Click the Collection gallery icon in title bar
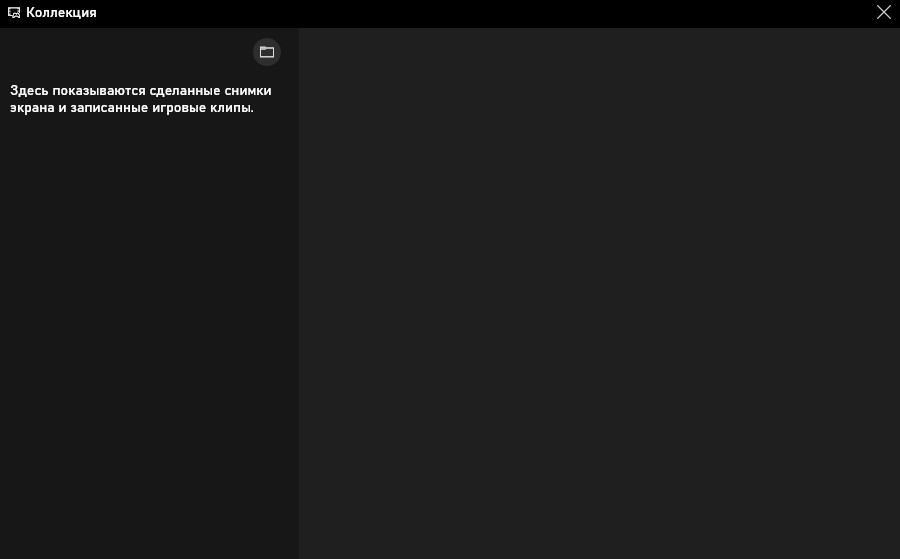 pyautogui.click(x=14, y=13)
